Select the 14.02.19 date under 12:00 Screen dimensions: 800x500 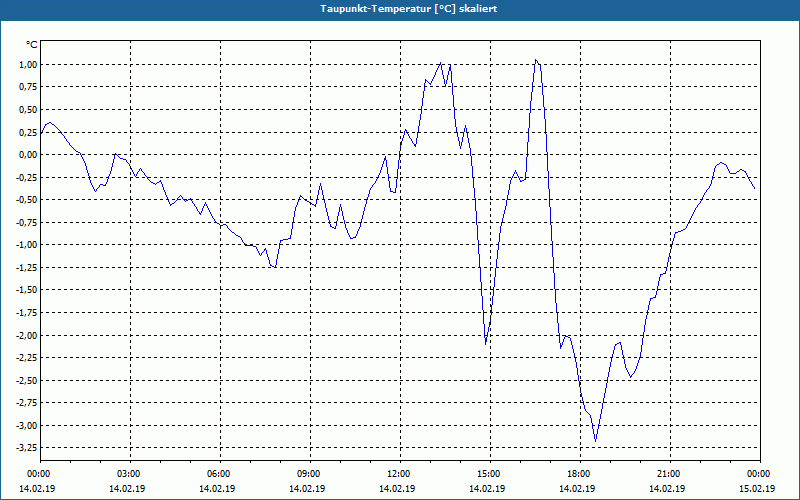coord(397,489)
